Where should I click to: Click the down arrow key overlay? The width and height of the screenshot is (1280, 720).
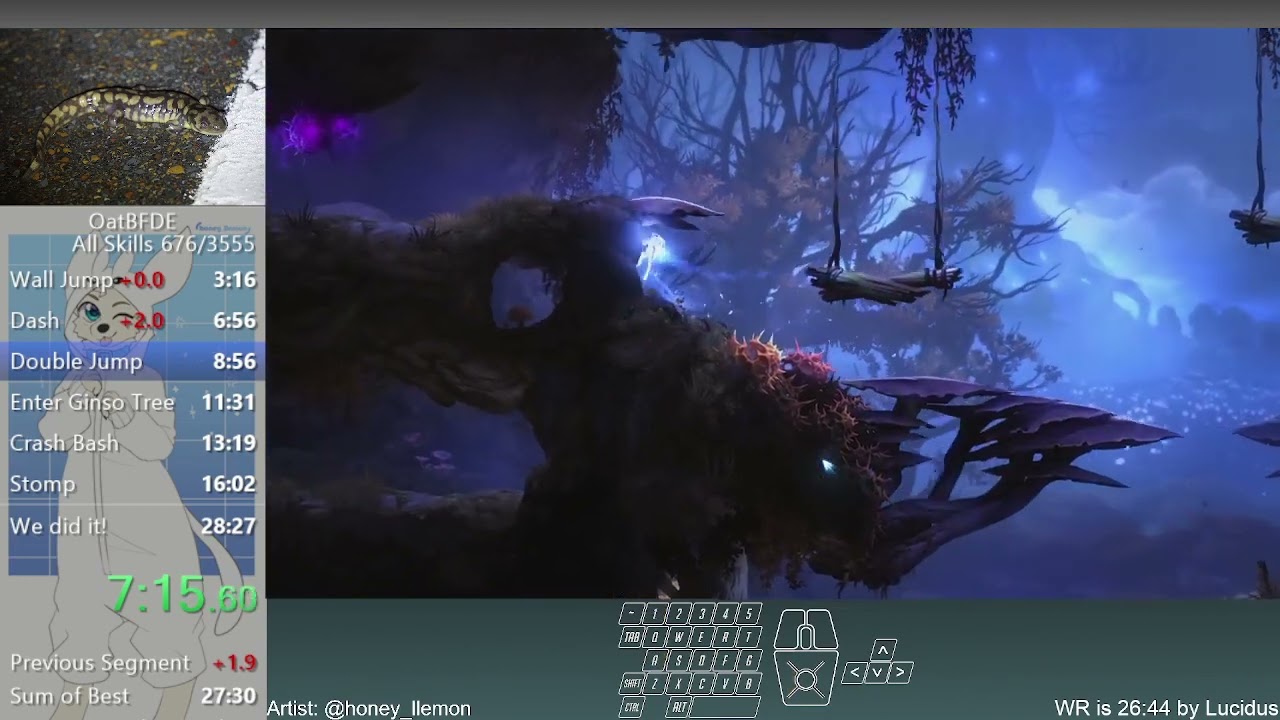point(878,673)
